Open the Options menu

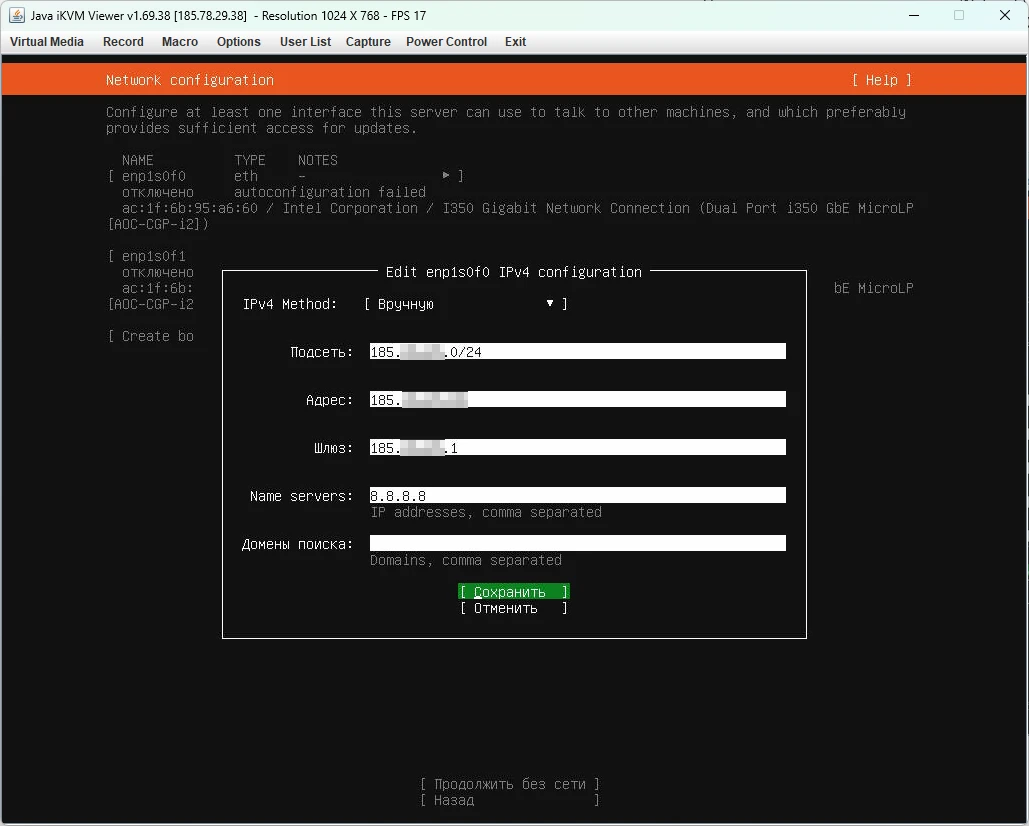[238, 42]
